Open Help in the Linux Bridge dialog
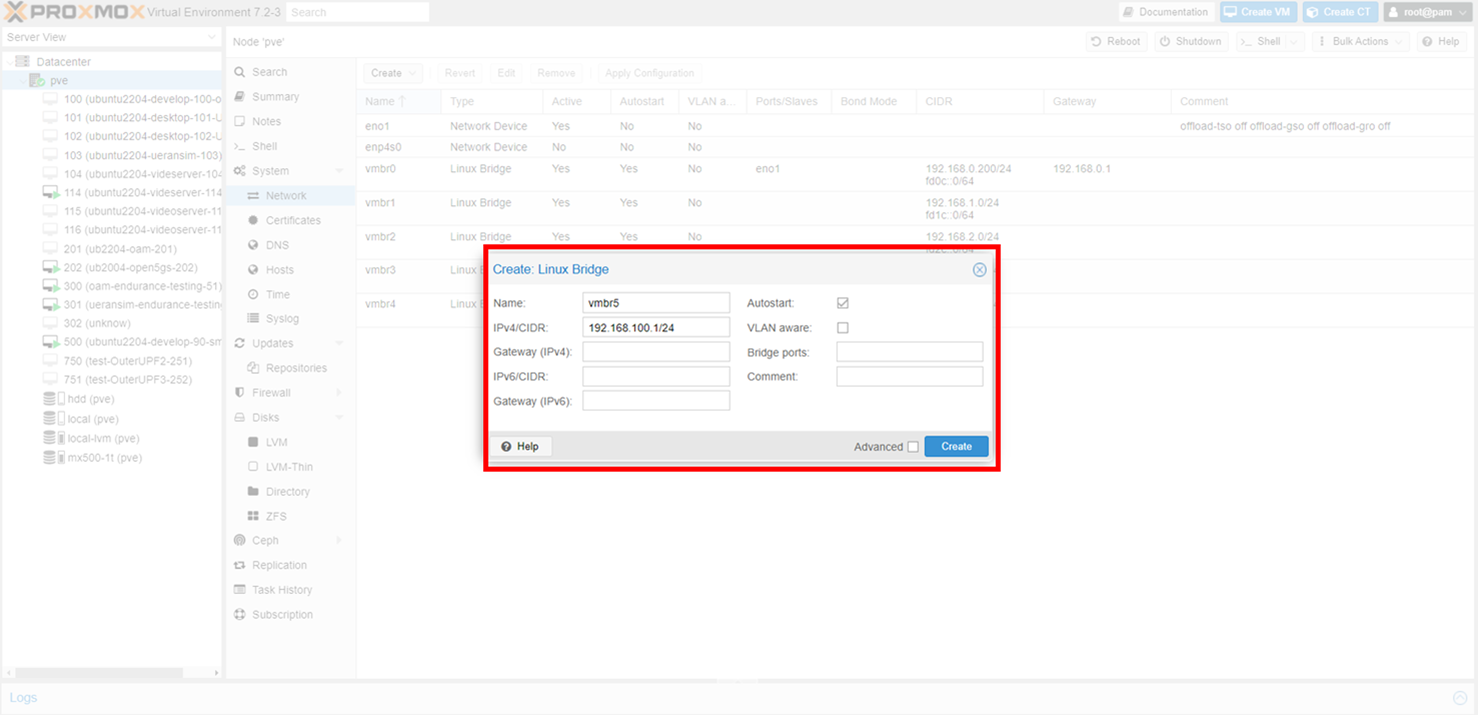The height and width of the screenshot is (715, 1478). pos(521,447)
